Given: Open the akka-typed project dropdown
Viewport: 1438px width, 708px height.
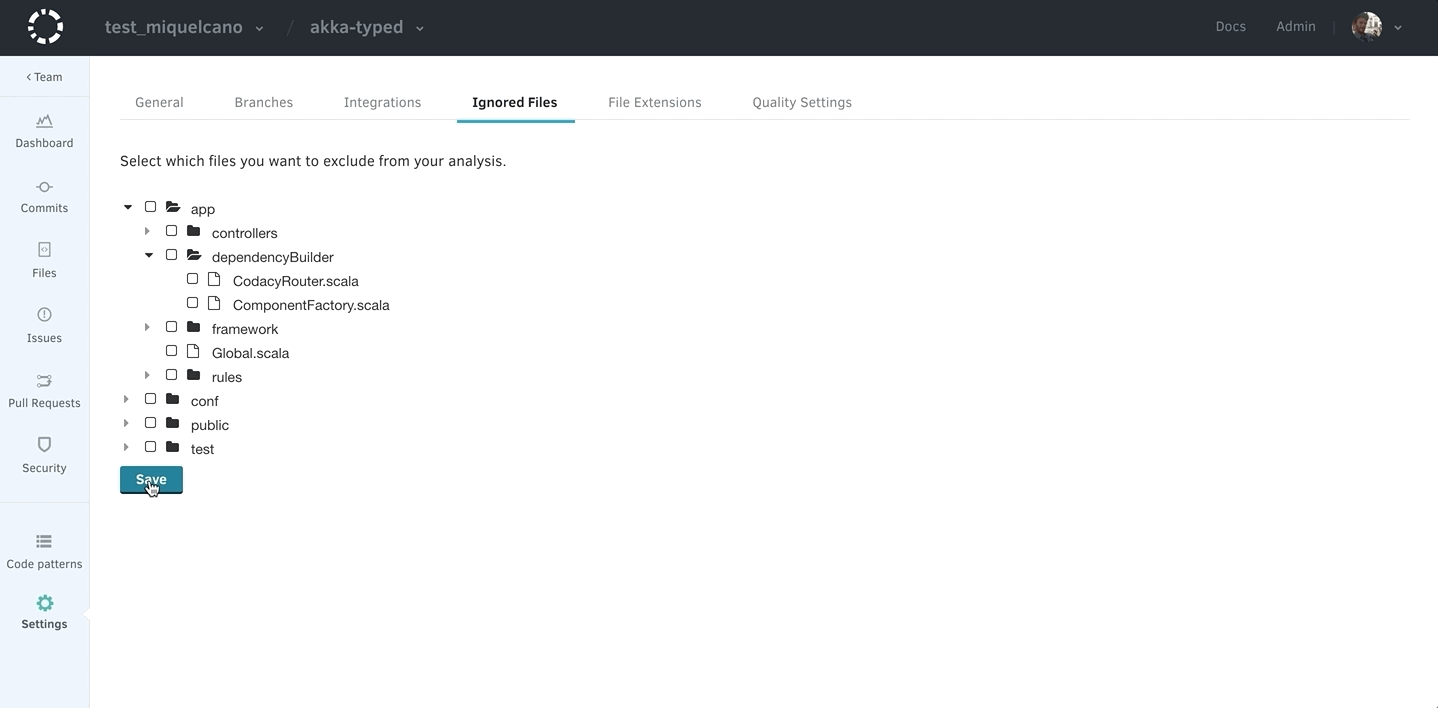Looking at the screenshot, I should click(366, 28).
